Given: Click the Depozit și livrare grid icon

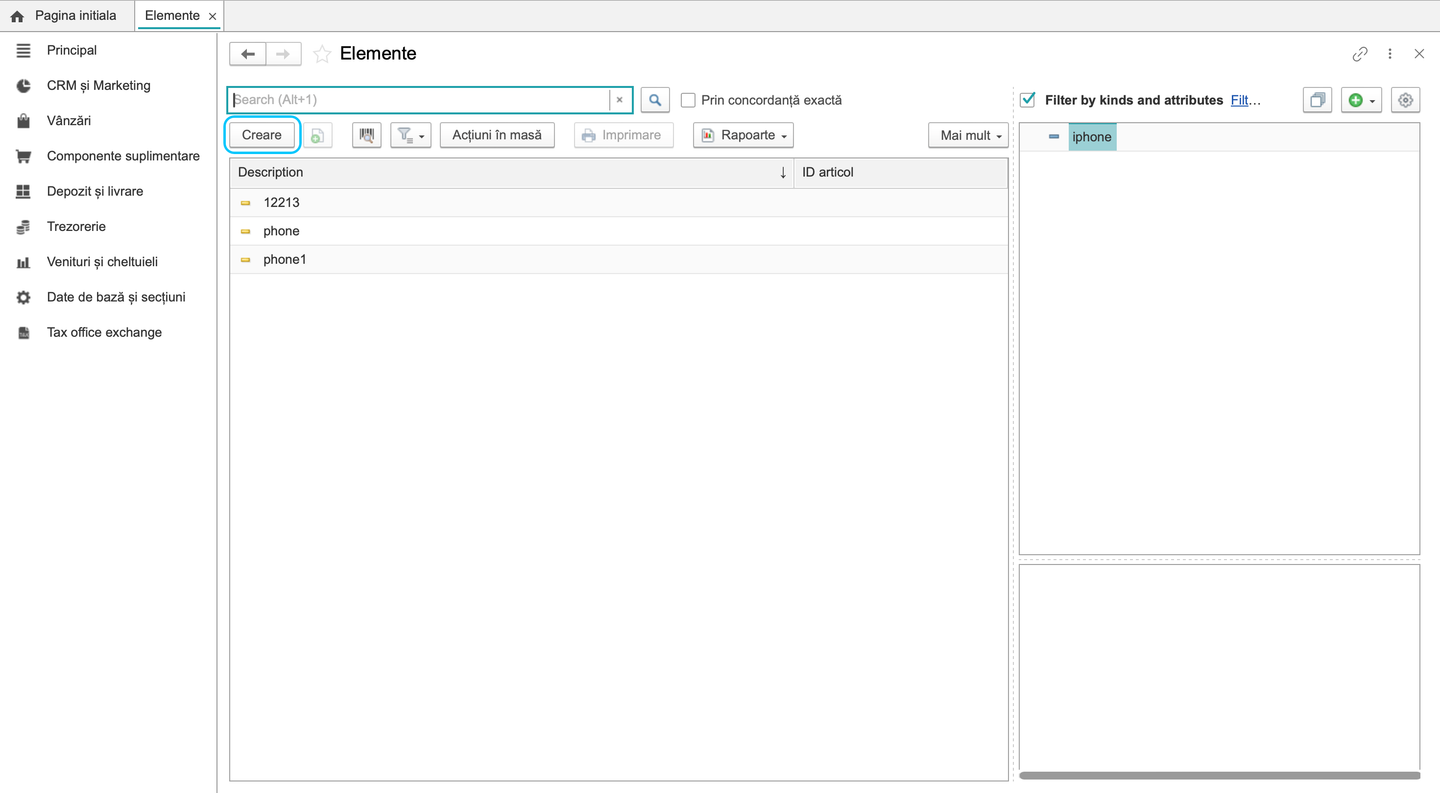Looking at the screenshot, I should point(23,191).
